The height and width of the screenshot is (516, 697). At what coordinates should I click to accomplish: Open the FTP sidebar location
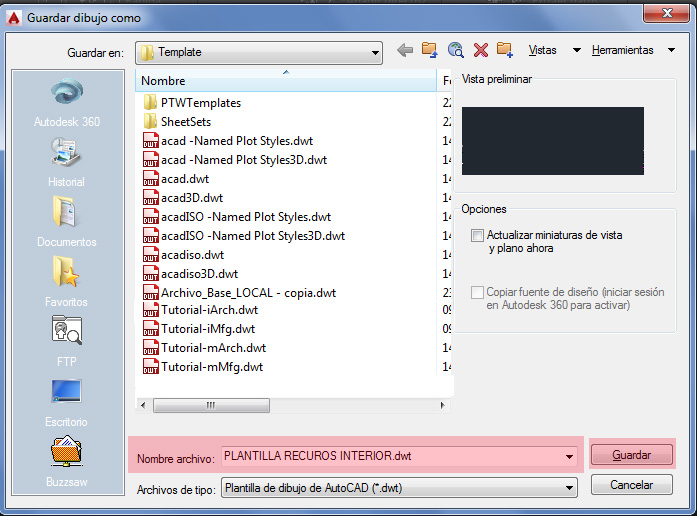(x=67, y=341)
